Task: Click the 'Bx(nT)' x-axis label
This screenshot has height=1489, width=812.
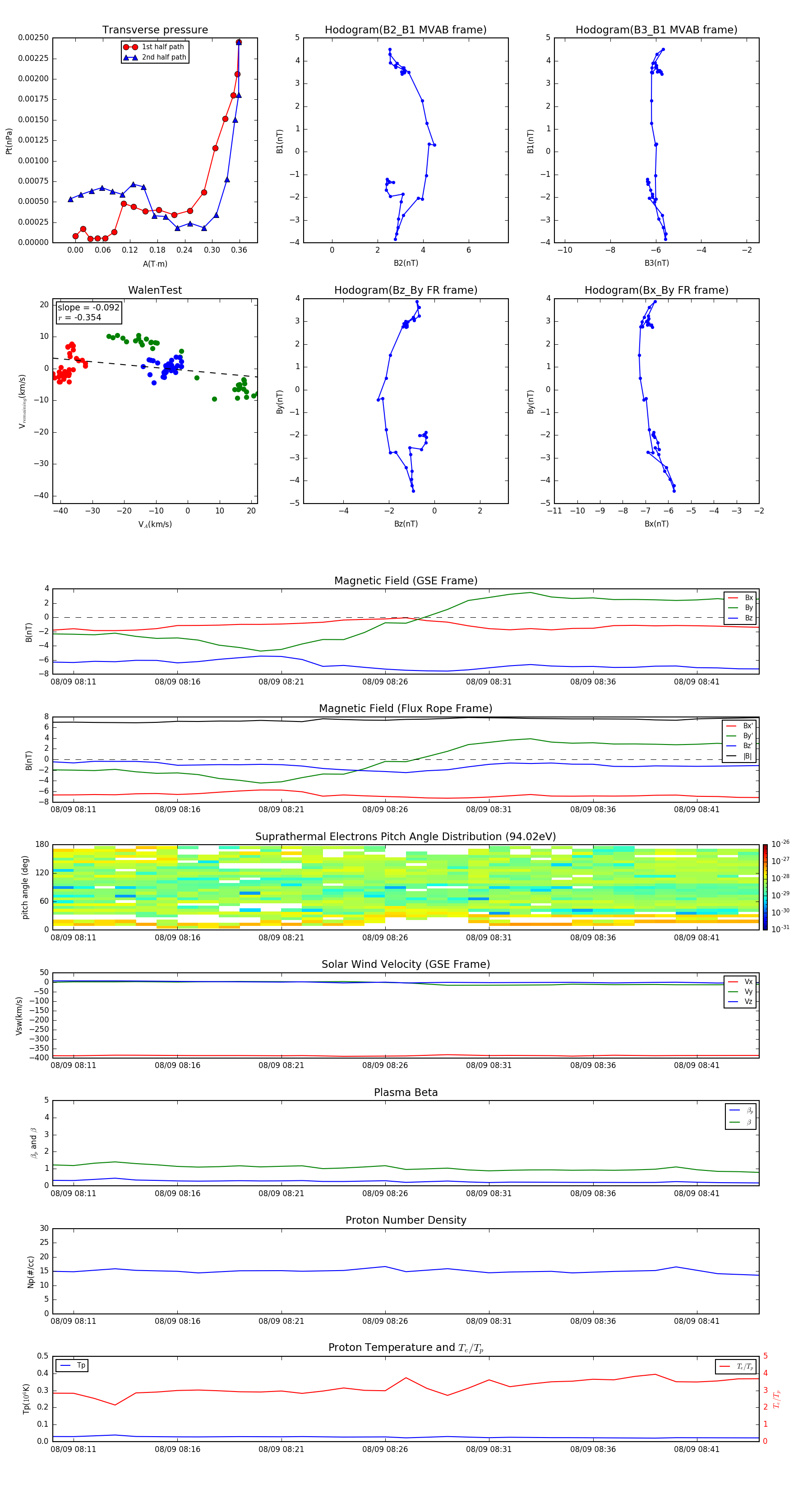Action: point(656,524)
